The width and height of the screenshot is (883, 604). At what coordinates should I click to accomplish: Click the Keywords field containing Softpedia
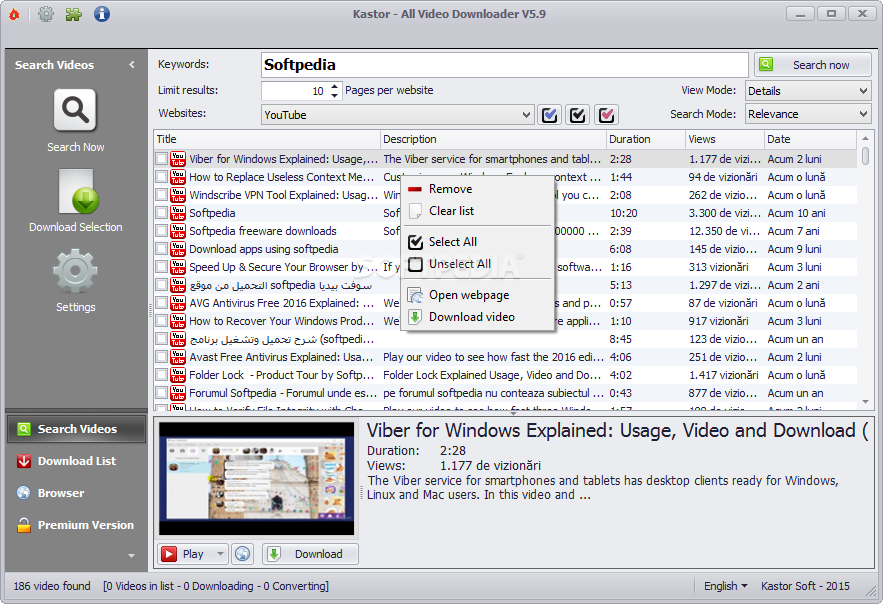click(x=505, y=65)
